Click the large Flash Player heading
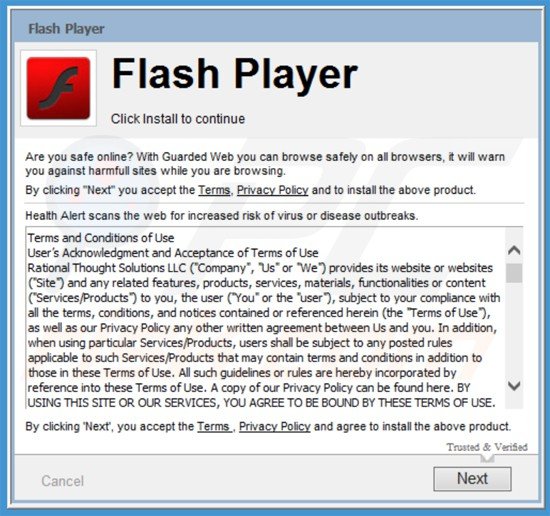The height and width of the screenshot is (516, 550). click(234, 74)
